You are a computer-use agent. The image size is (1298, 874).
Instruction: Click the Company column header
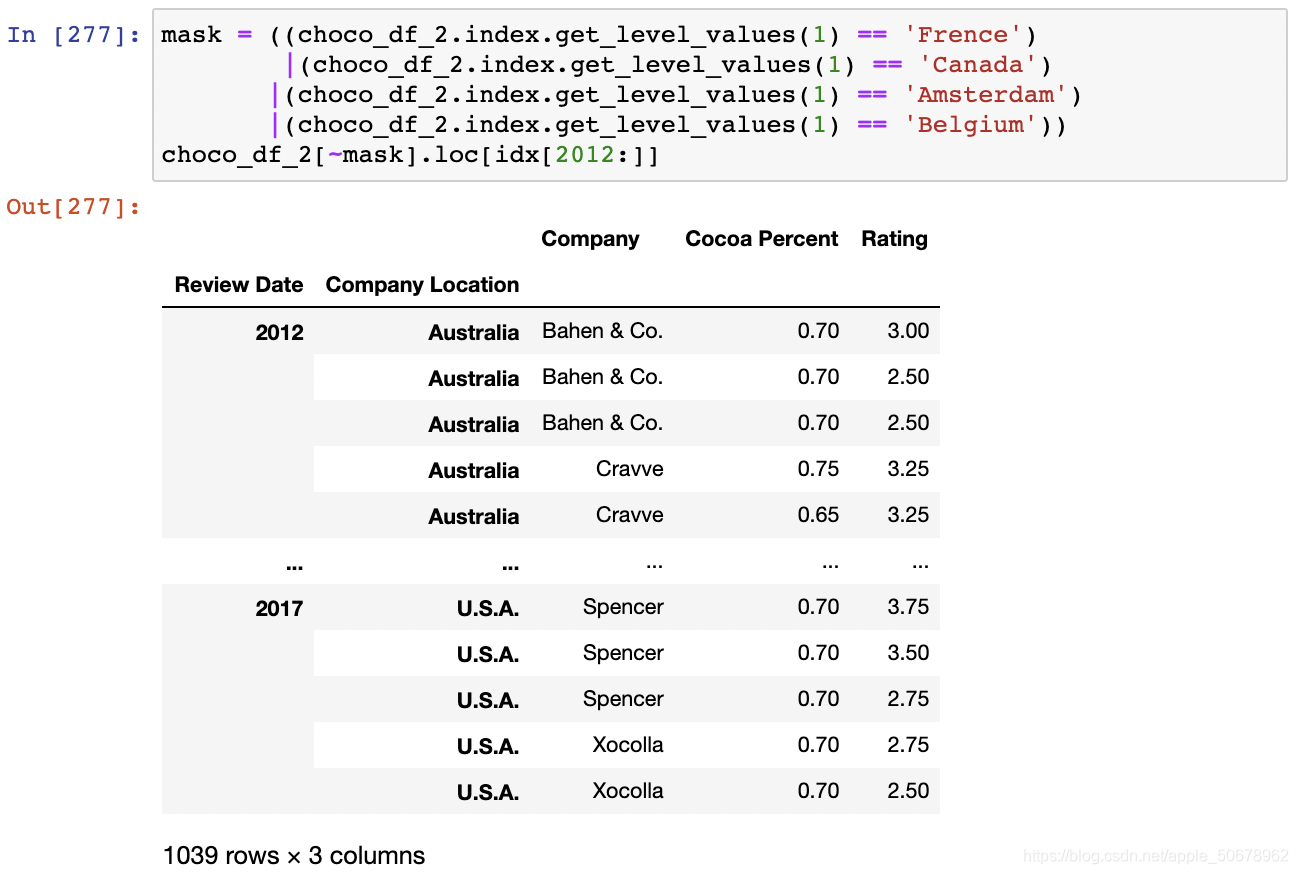590,239
